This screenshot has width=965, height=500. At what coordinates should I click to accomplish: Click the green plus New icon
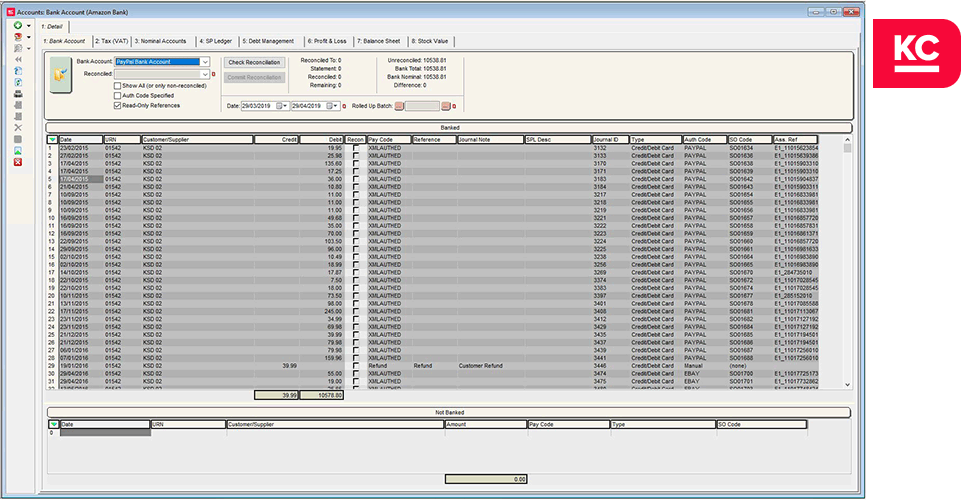pos(18,26)
